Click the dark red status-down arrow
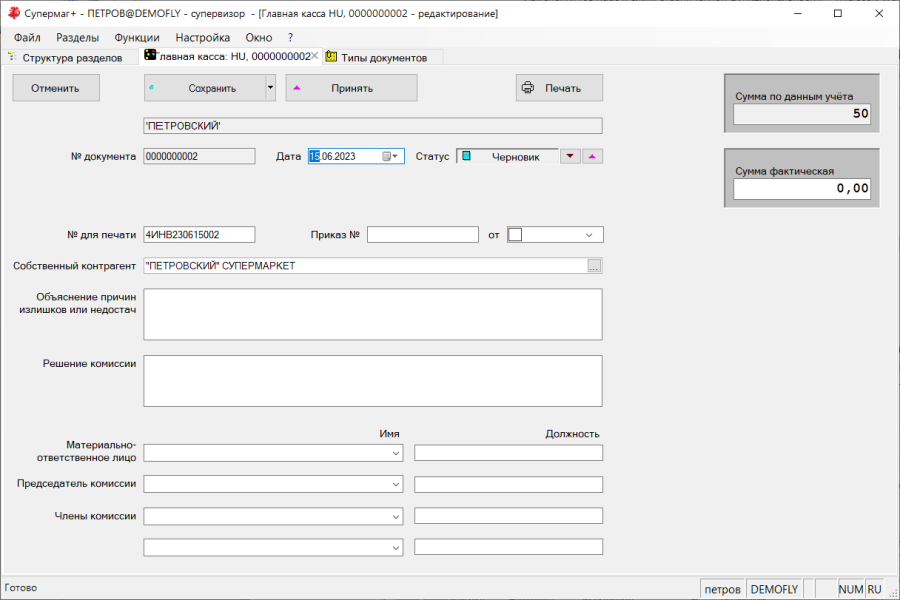The width and height of the screenshot is (900, 600). click(570, 156)
